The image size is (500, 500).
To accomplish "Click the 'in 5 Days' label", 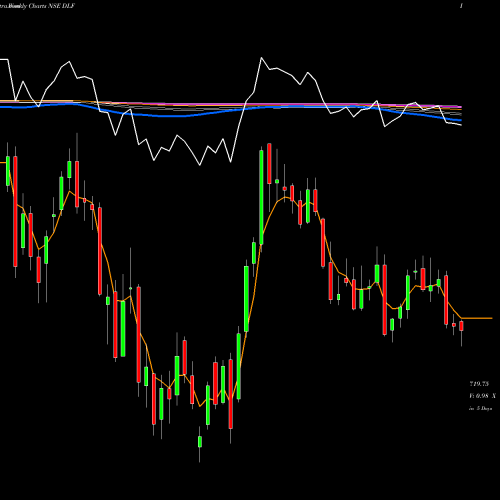I will tap(480, 408).
